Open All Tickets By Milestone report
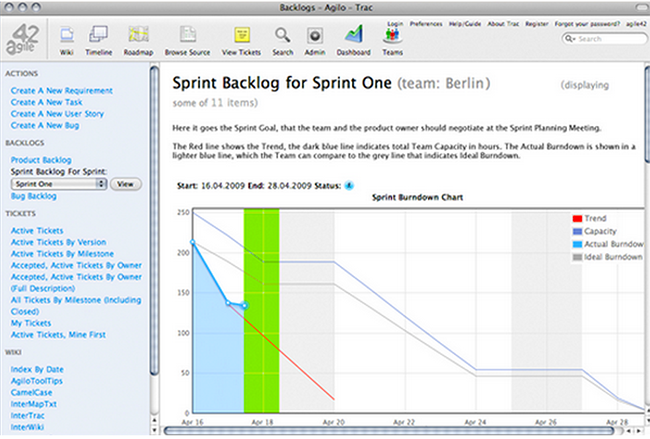 pyautogui.click(x=76, y=306)
